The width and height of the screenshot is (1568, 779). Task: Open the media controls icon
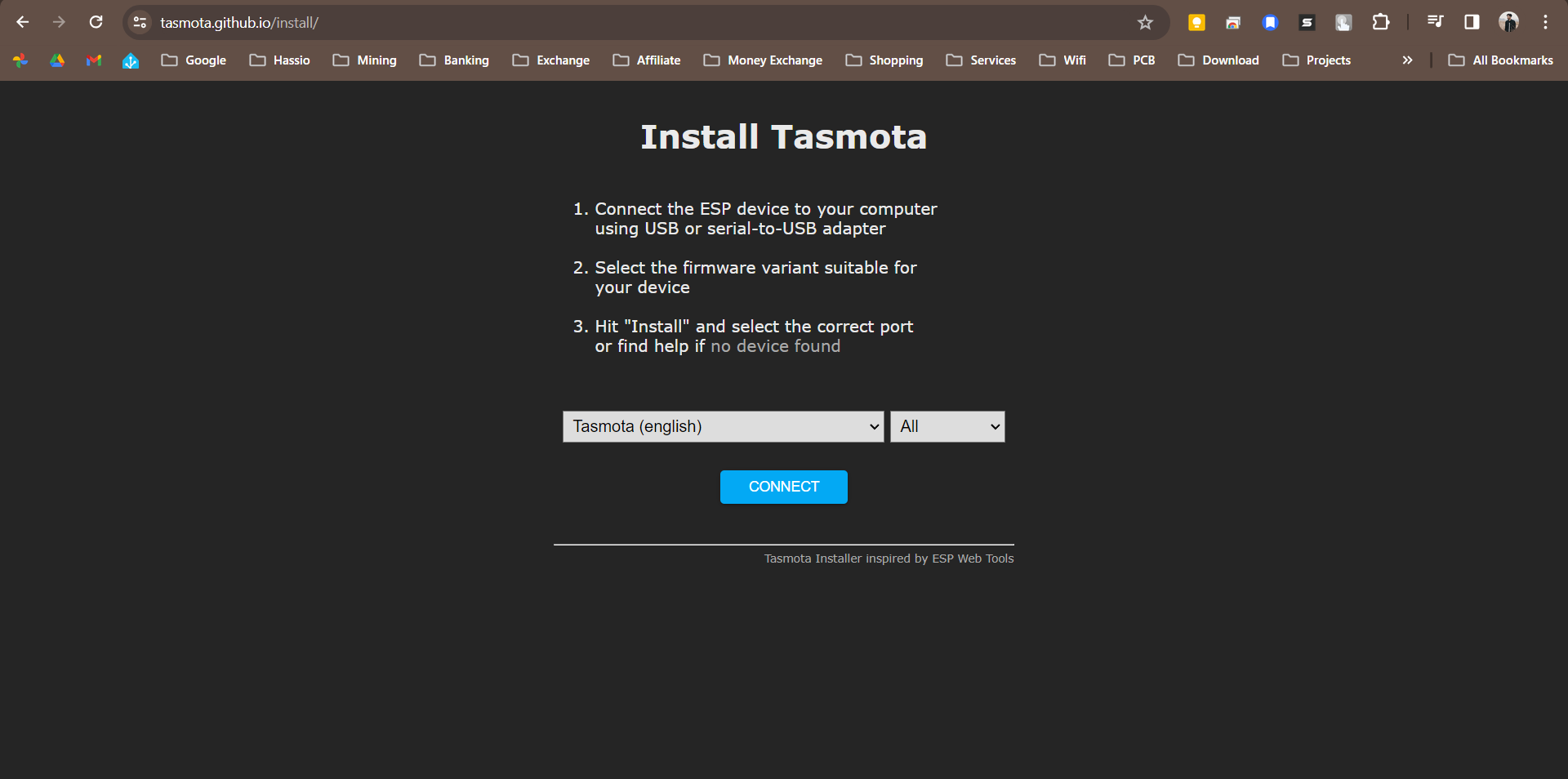[1435, 22]
